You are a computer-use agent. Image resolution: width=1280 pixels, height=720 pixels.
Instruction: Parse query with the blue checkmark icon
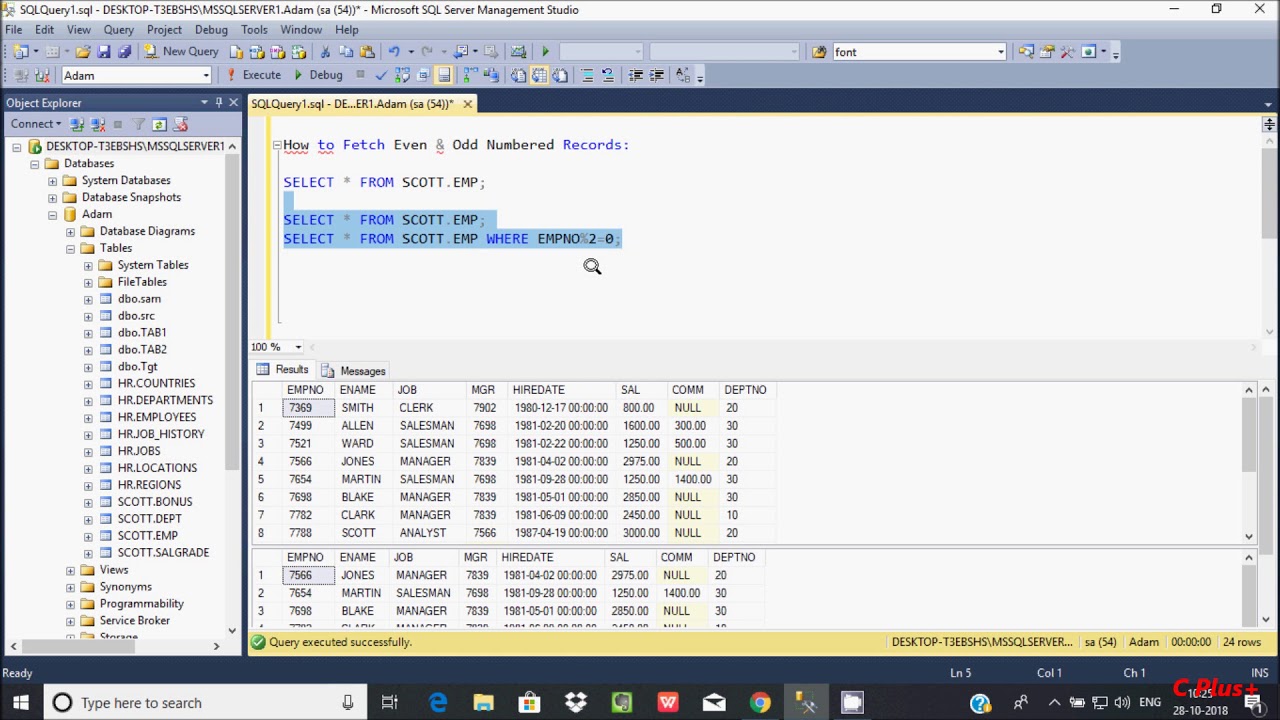click(381, 75)
